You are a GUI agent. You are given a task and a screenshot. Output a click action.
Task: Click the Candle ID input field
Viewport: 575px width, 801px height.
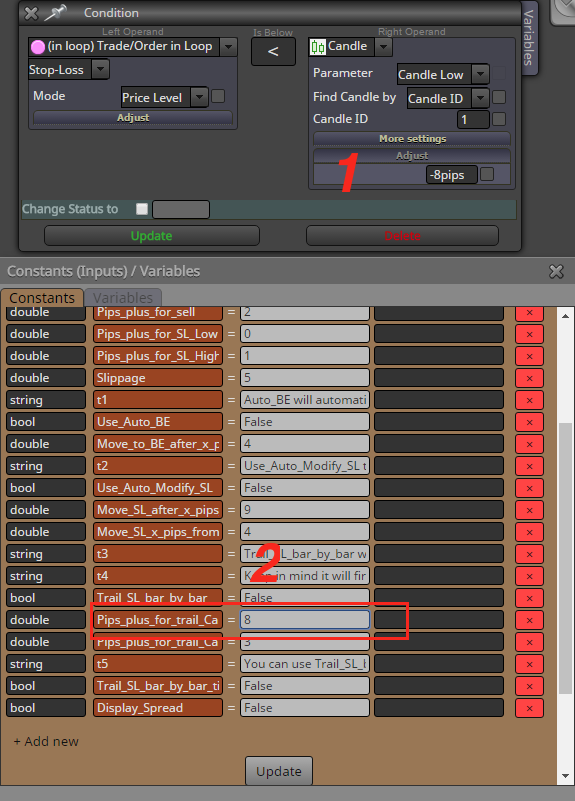pos(473,120)
